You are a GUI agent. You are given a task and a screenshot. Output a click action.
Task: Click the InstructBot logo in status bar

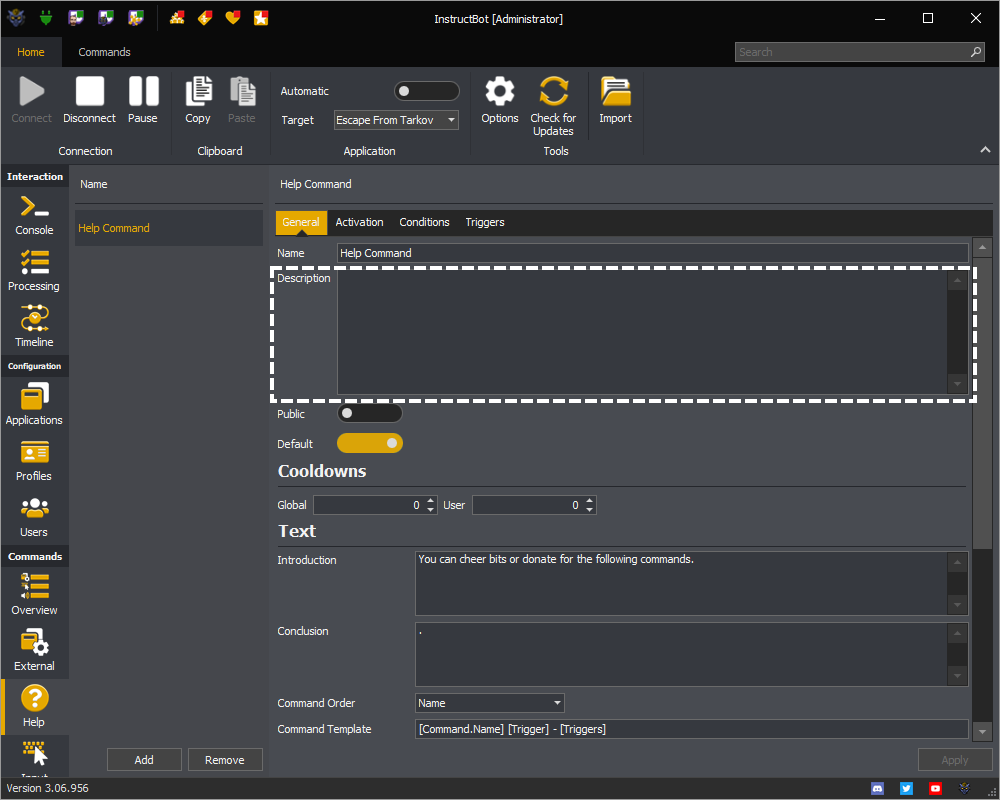tap(964, 789)
